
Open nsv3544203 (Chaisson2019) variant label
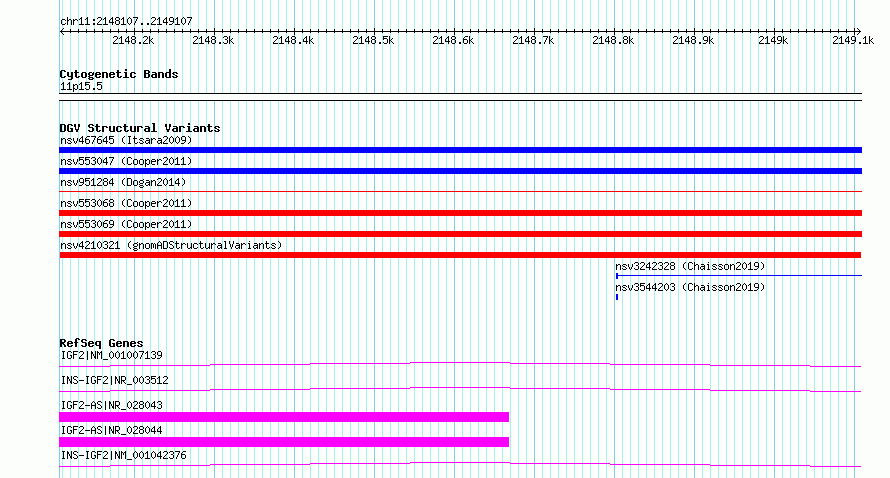point(690,287)
